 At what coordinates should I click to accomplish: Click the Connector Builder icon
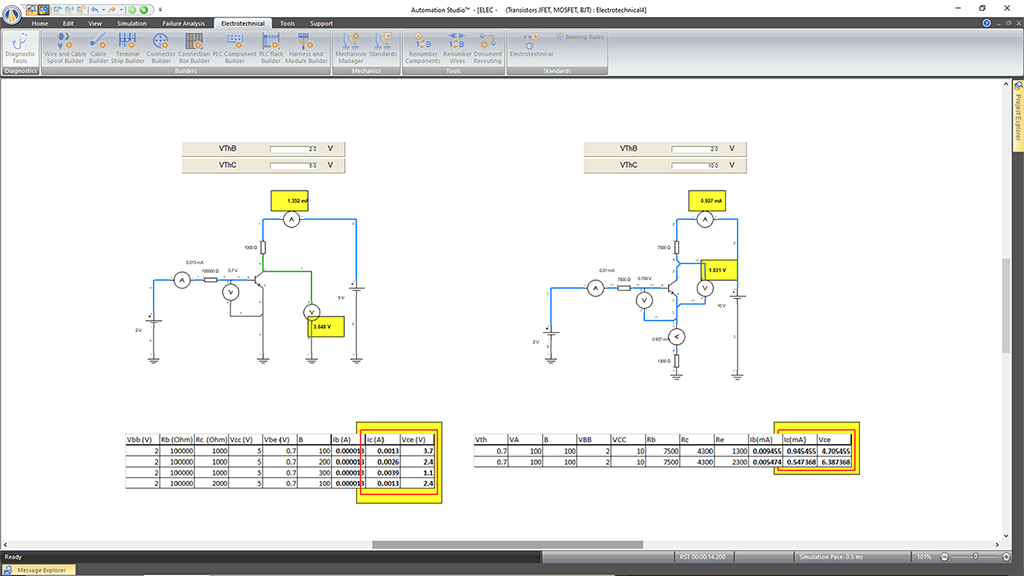point(161,41)
